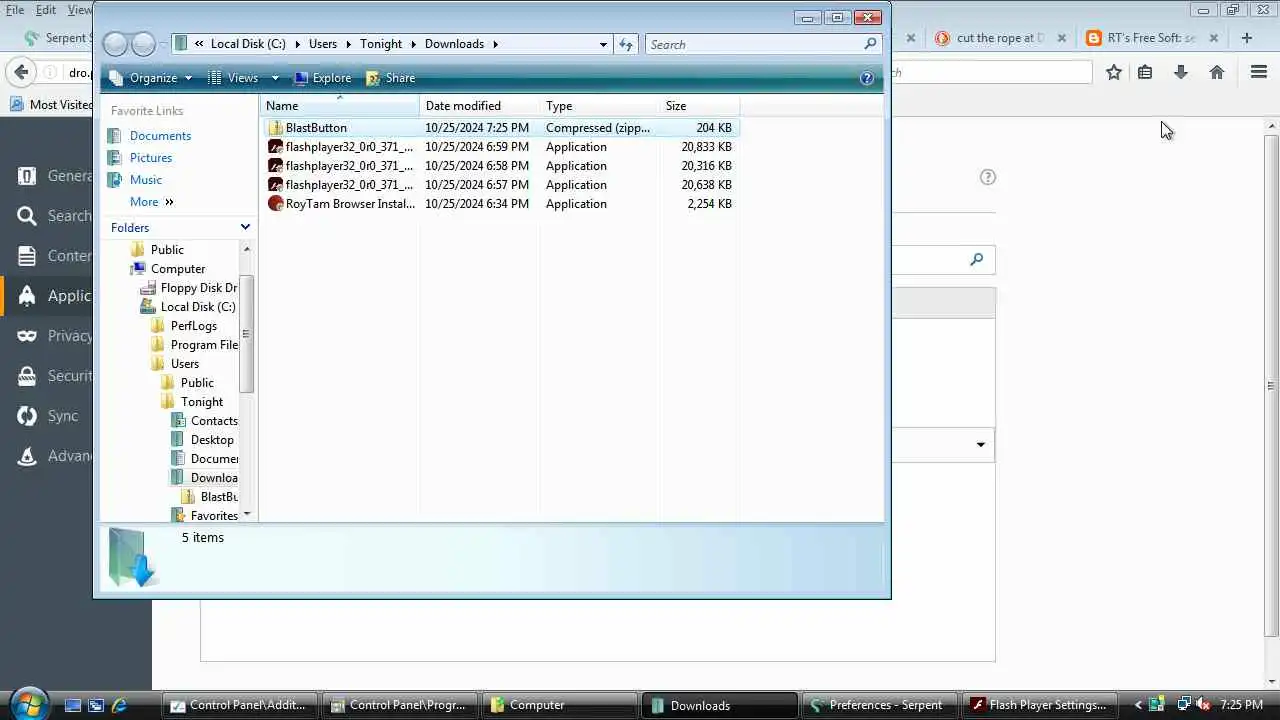
Task: Open the browser hamburger menu
Action: 1259,72
